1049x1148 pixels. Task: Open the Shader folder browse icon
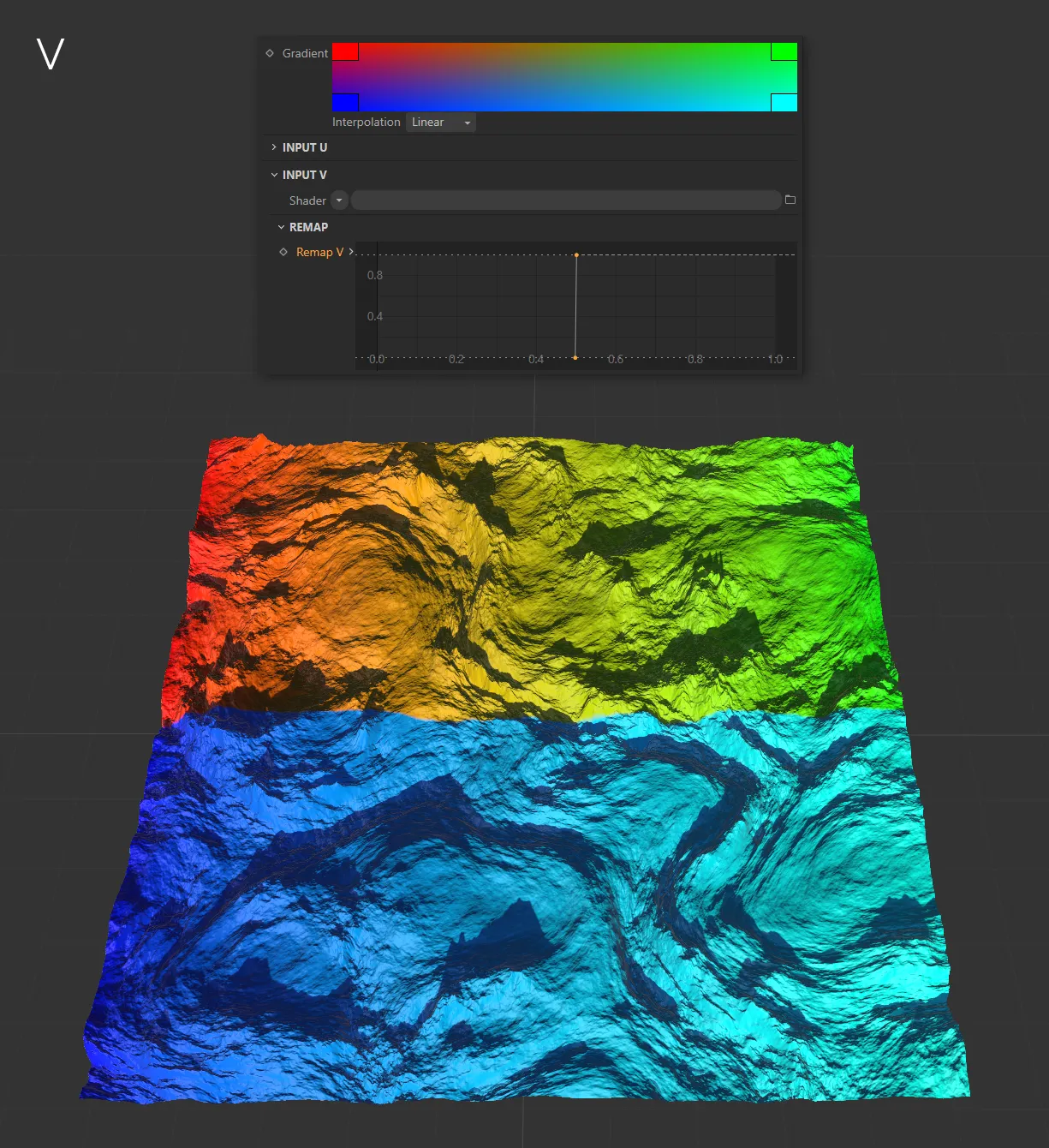tap(790, 200)
